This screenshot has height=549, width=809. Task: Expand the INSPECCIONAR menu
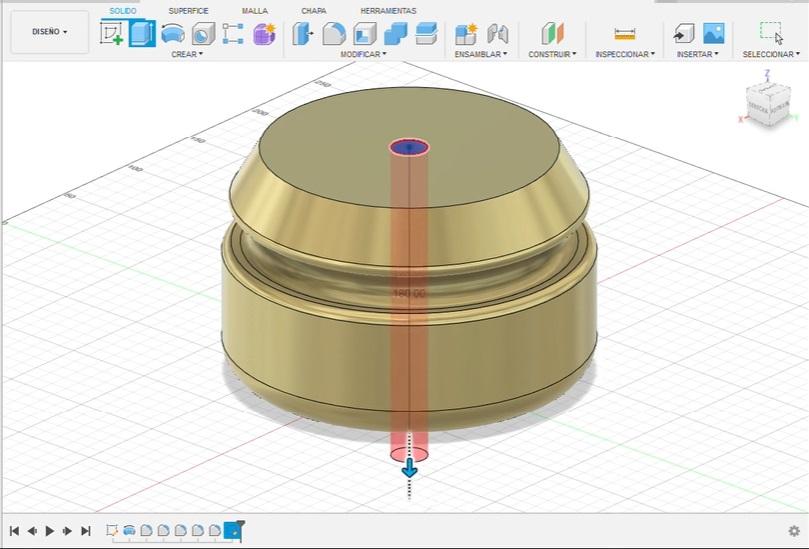[x=625, y=54]
